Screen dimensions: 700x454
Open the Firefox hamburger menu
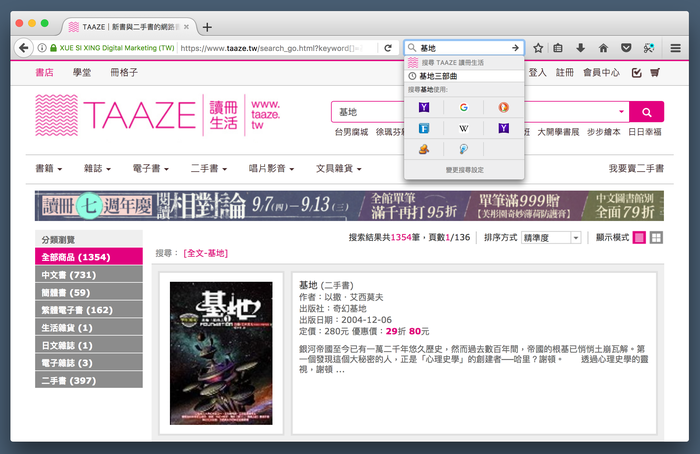(675, 48)
